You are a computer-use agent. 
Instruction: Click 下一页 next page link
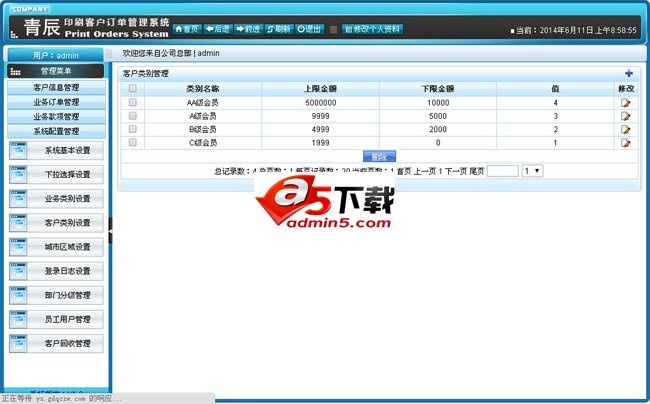click(456, 171)
